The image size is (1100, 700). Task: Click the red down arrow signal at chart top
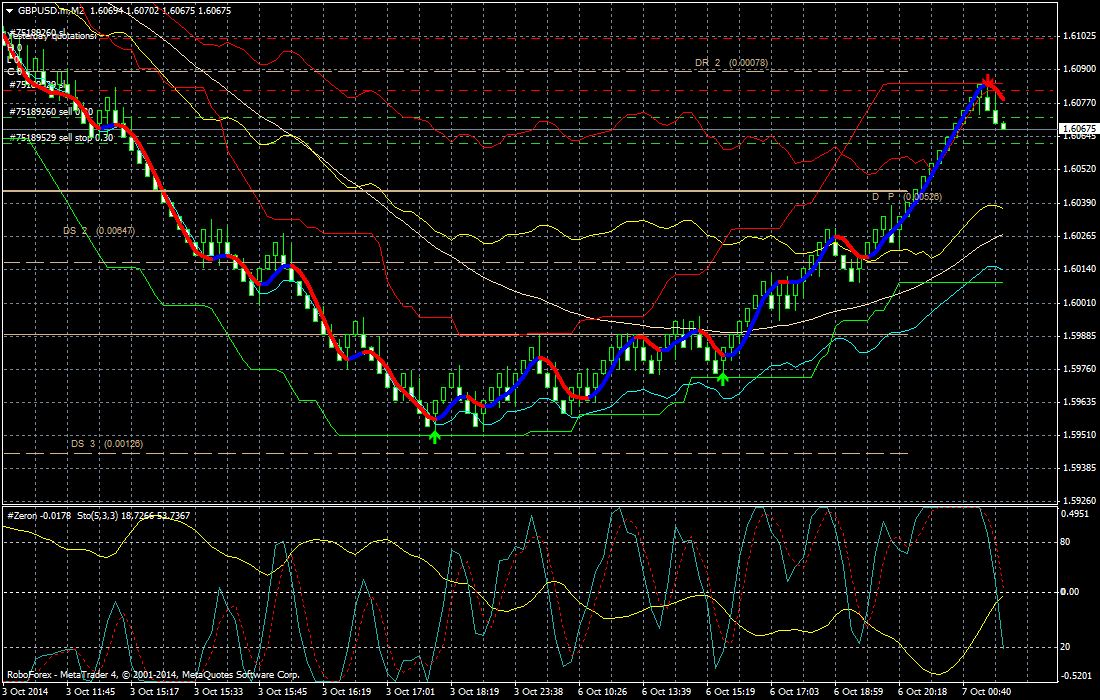click(988, 79)
